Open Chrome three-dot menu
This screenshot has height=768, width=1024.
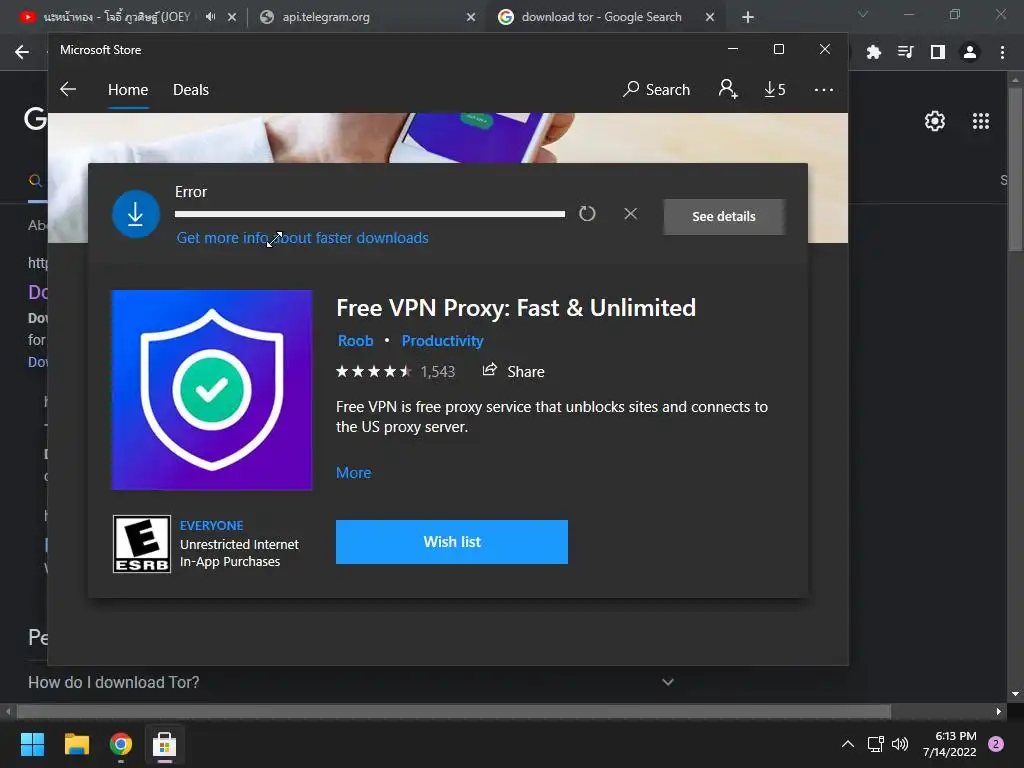click(x=1002, y=52)
